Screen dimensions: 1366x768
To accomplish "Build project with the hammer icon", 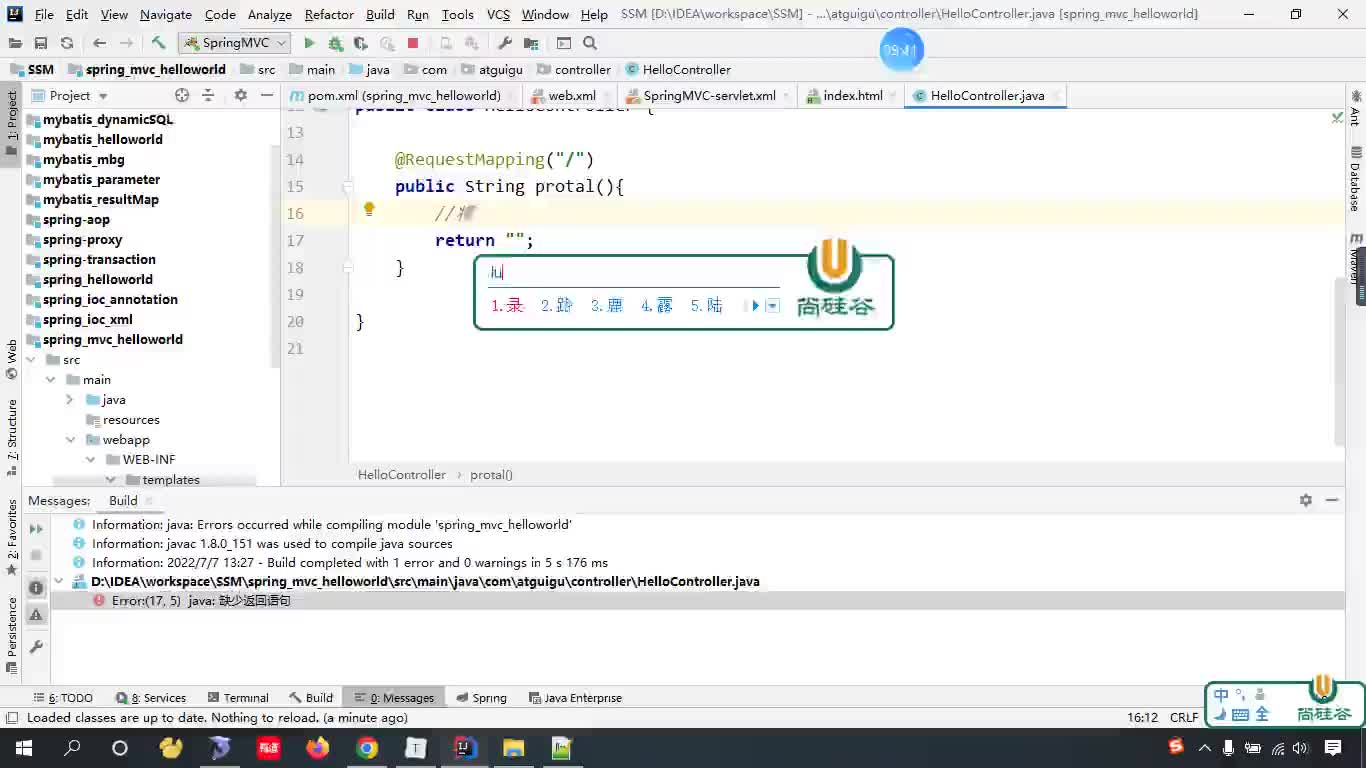I will [x=158, y=43].
